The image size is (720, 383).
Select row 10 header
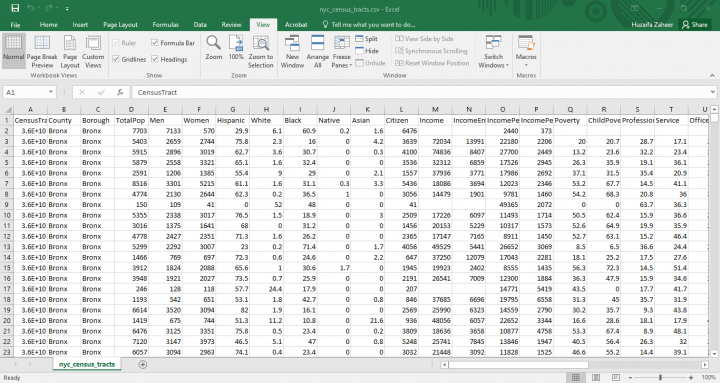point(7,215)
